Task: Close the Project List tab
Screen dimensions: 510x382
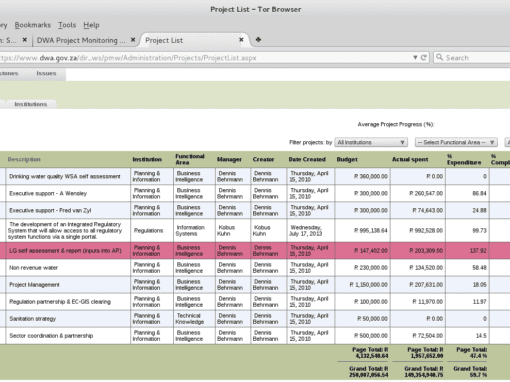Action: (x=241, y=40)
